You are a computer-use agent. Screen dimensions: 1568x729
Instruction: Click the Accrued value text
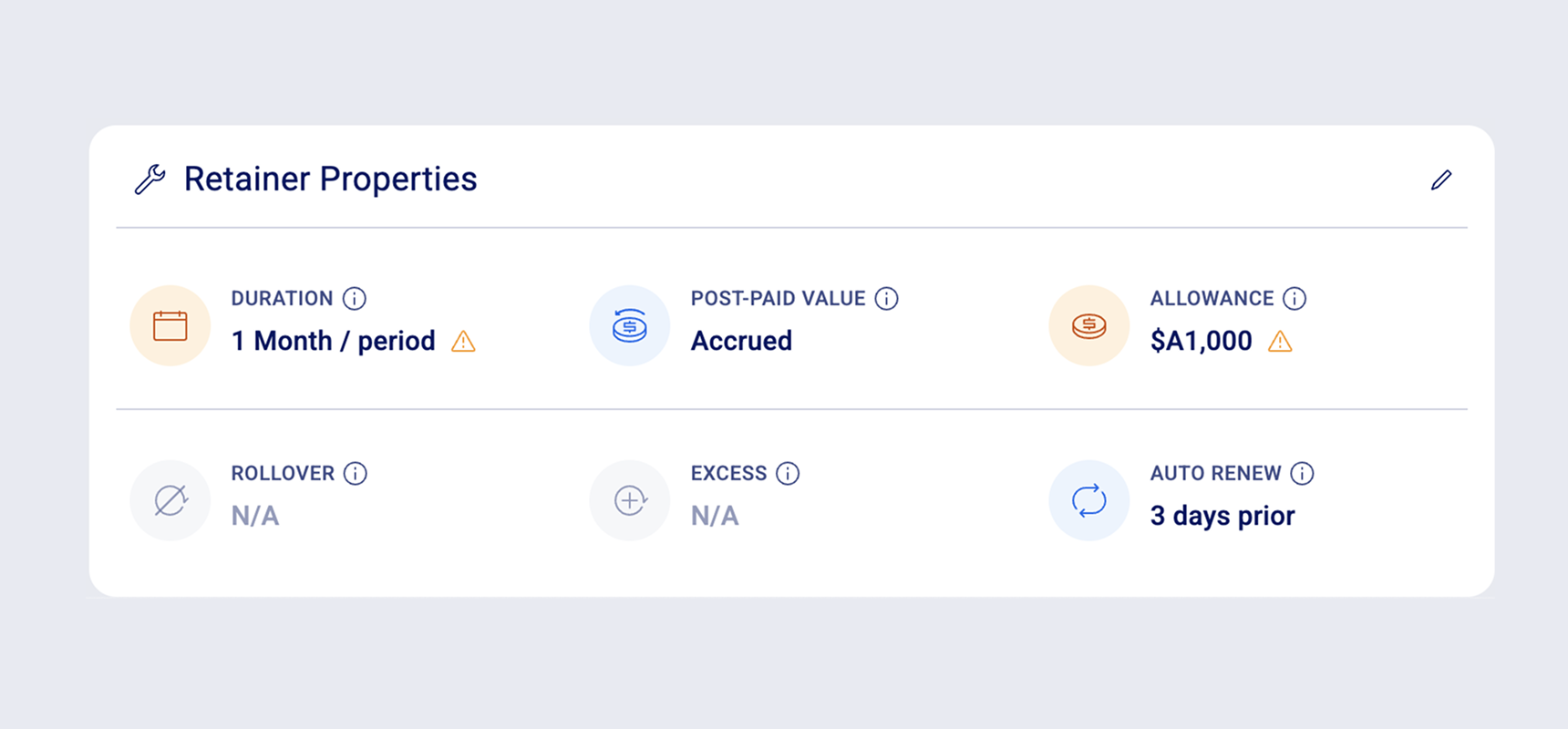pos(741,341)
